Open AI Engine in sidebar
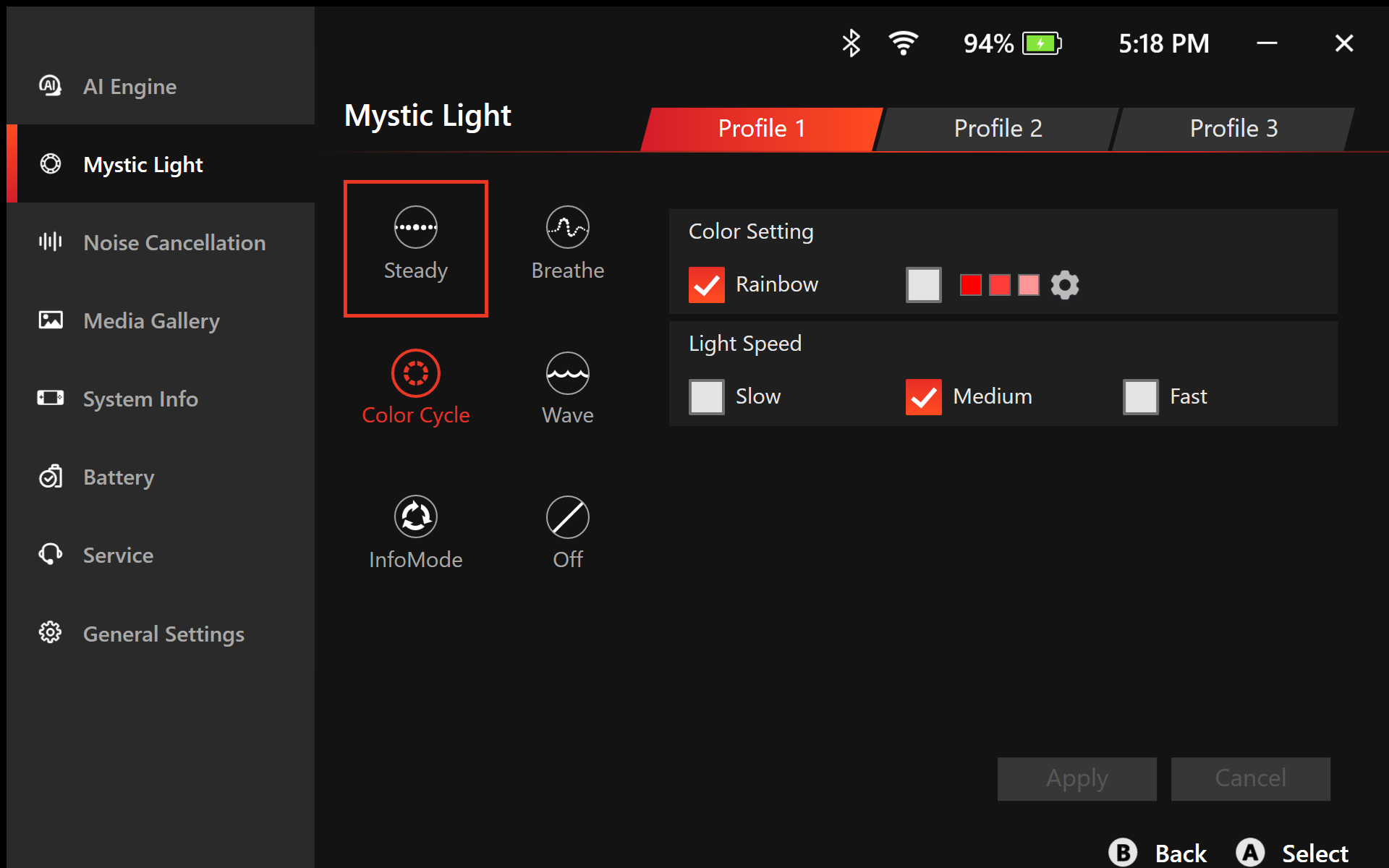Viewport: 1389px width, 868px height. 129,87
